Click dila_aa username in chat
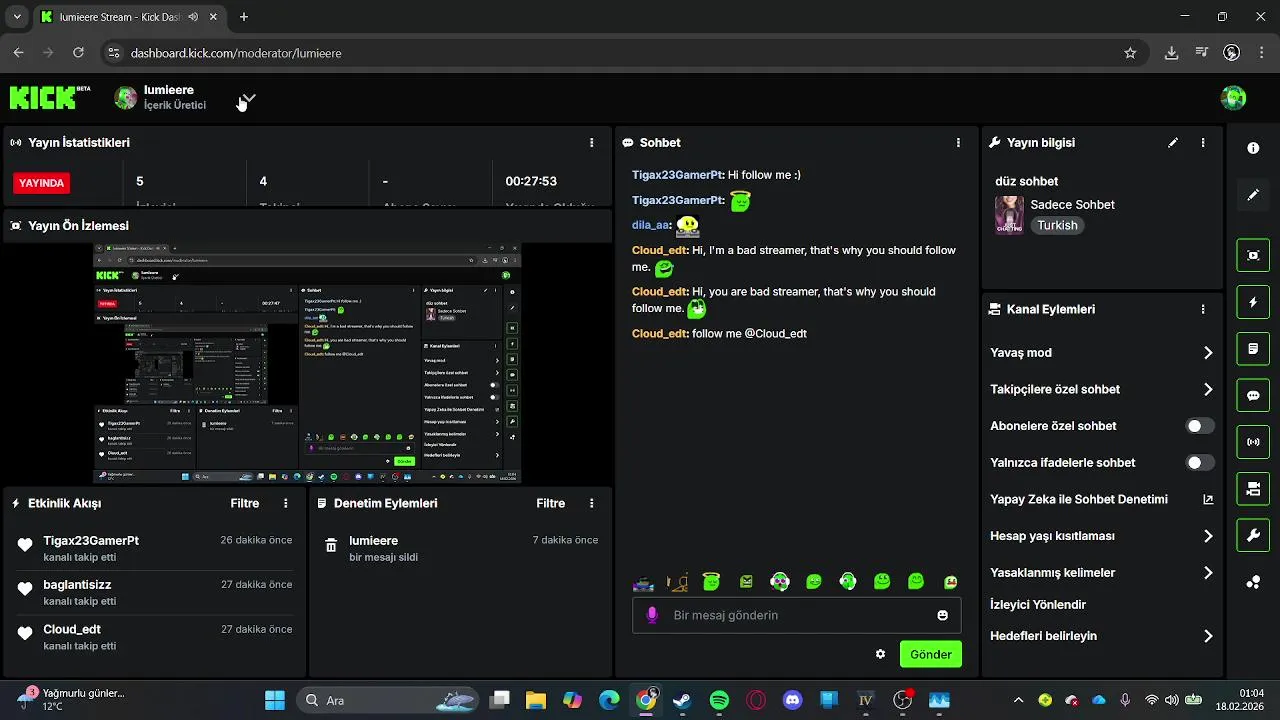 pos(651,226)
